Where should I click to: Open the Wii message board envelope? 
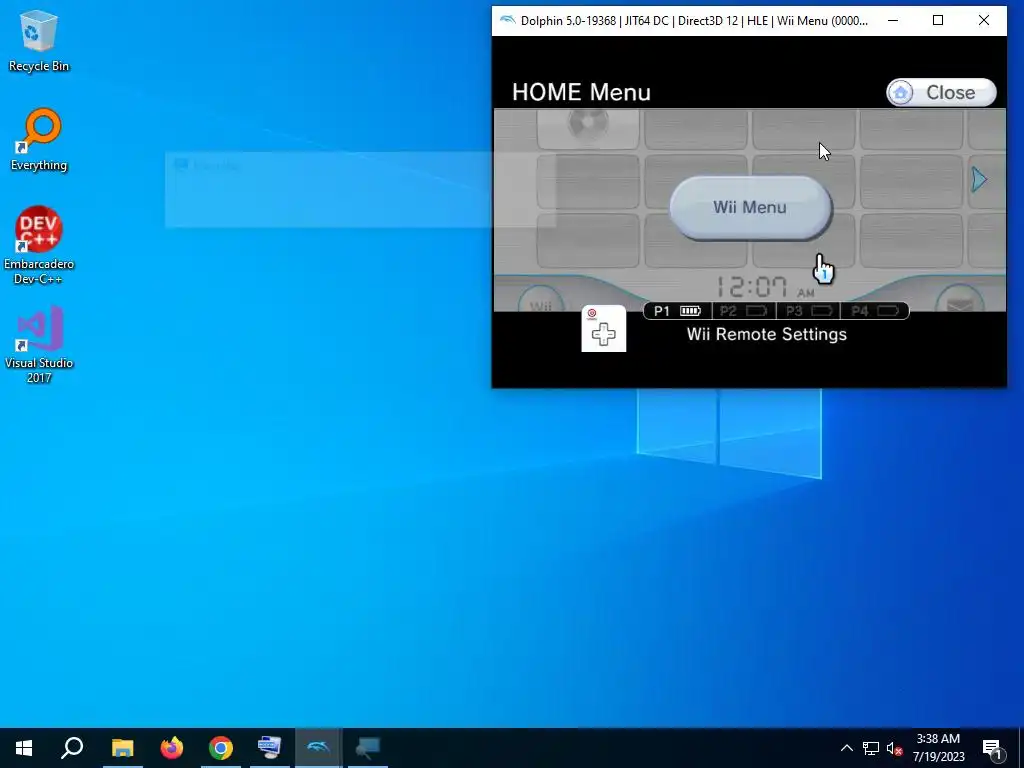tap(959, 300)
